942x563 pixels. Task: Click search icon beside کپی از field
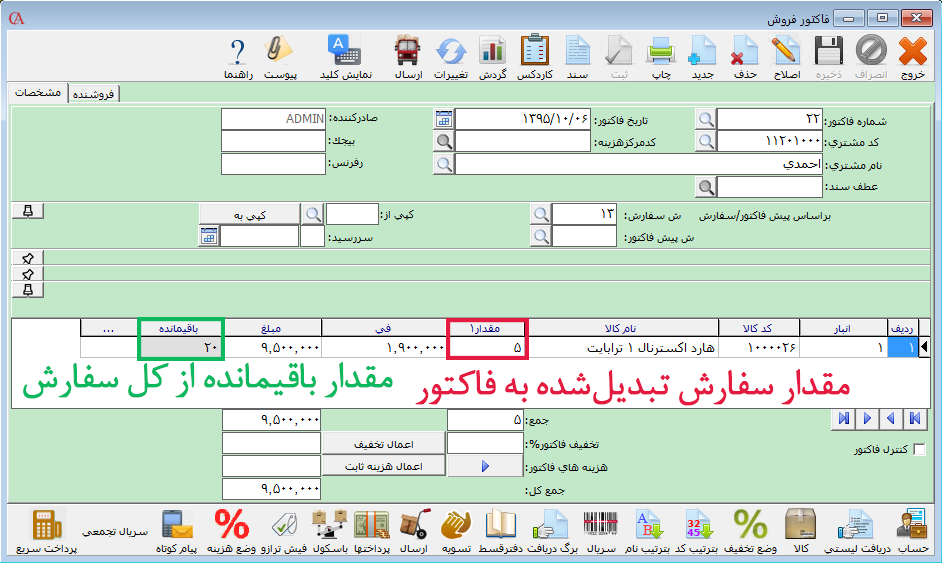pyautogui.click(x=313, y=214)
